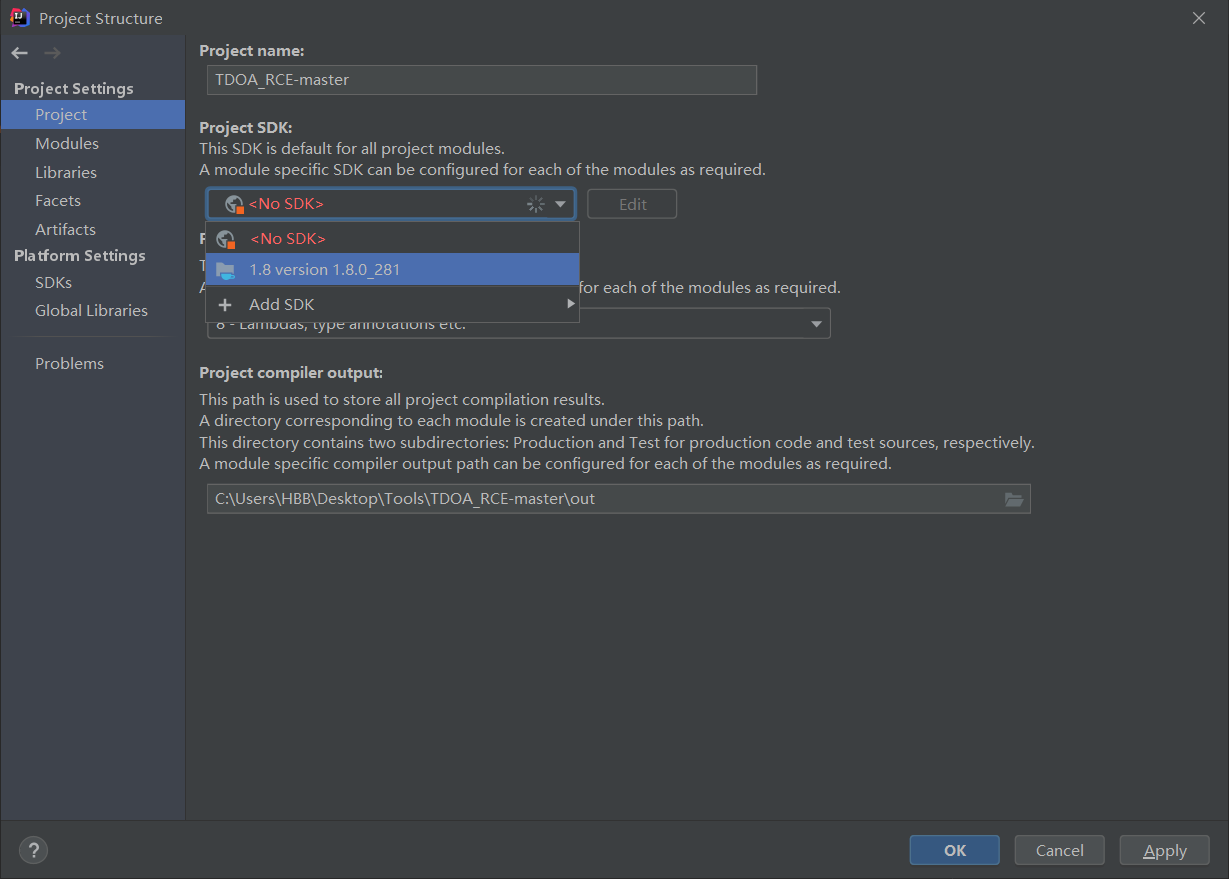Click the Platform Settings heading

pyautogui.click(x=80, y=255)
